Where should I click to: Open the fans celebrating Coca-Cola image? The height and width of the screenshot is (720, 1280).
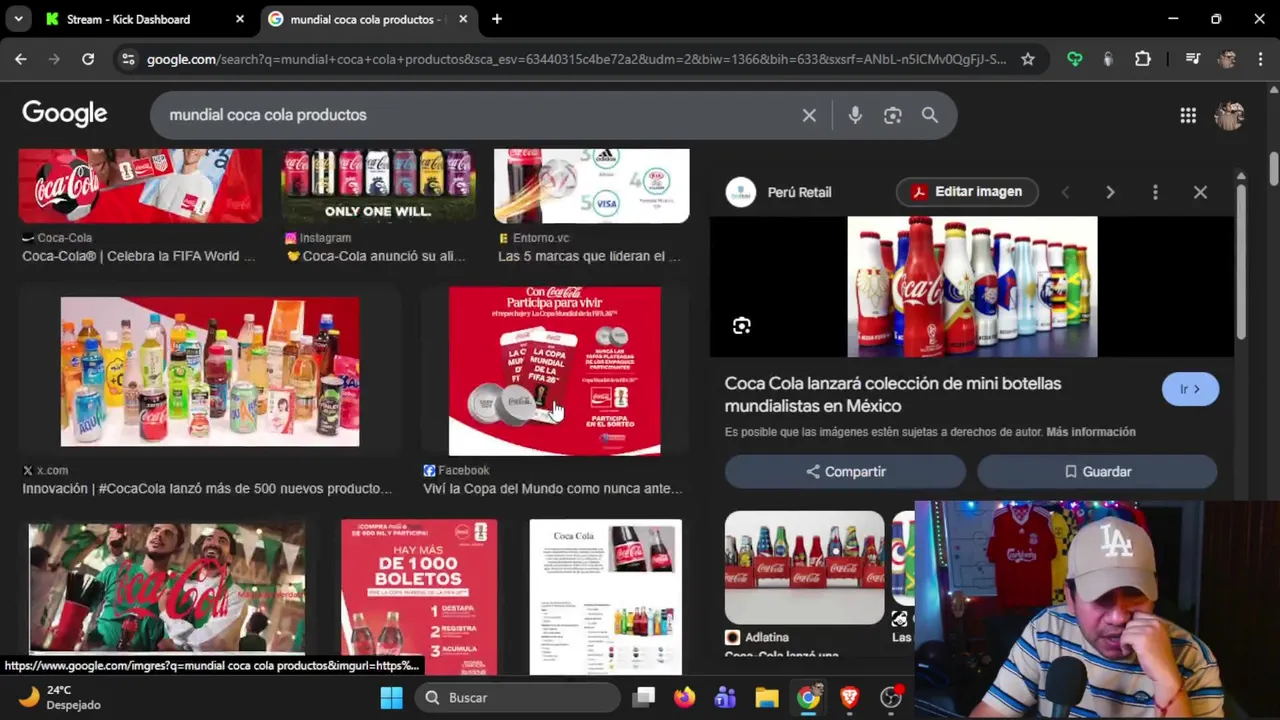click(167, 588)
